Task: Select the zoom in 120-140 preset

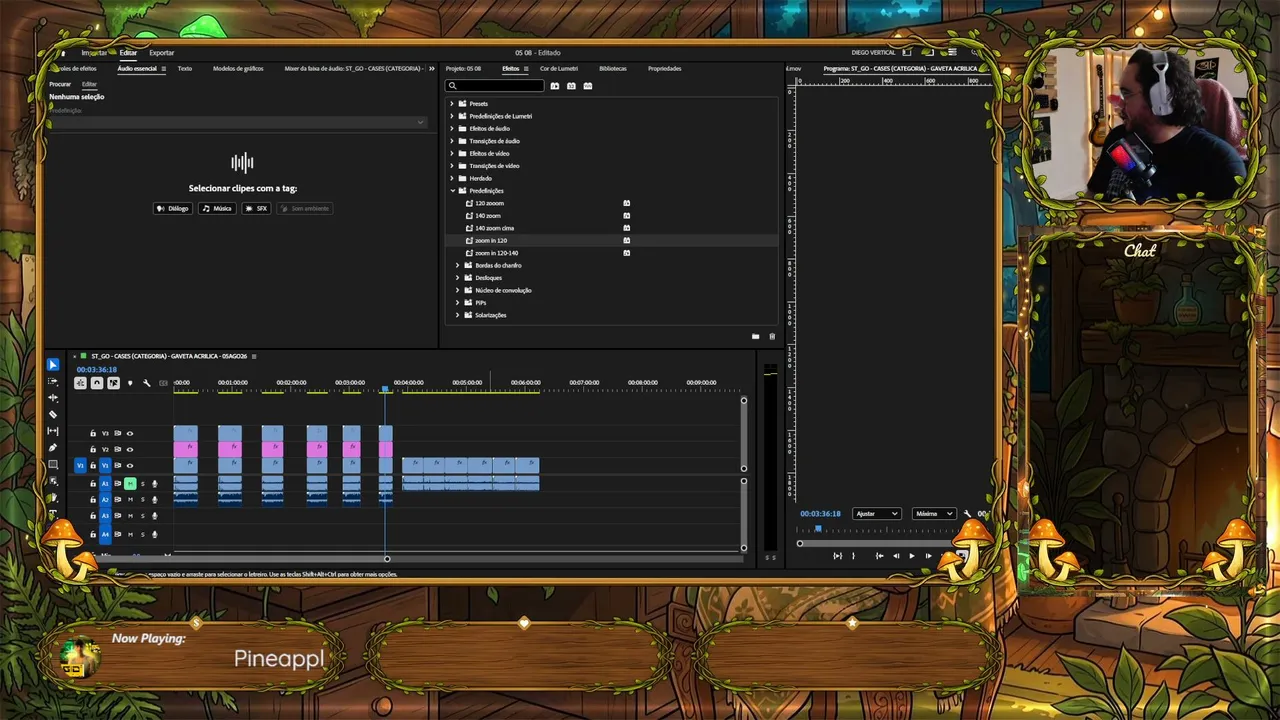Action: pyautogui.click(x=496, y=253)
